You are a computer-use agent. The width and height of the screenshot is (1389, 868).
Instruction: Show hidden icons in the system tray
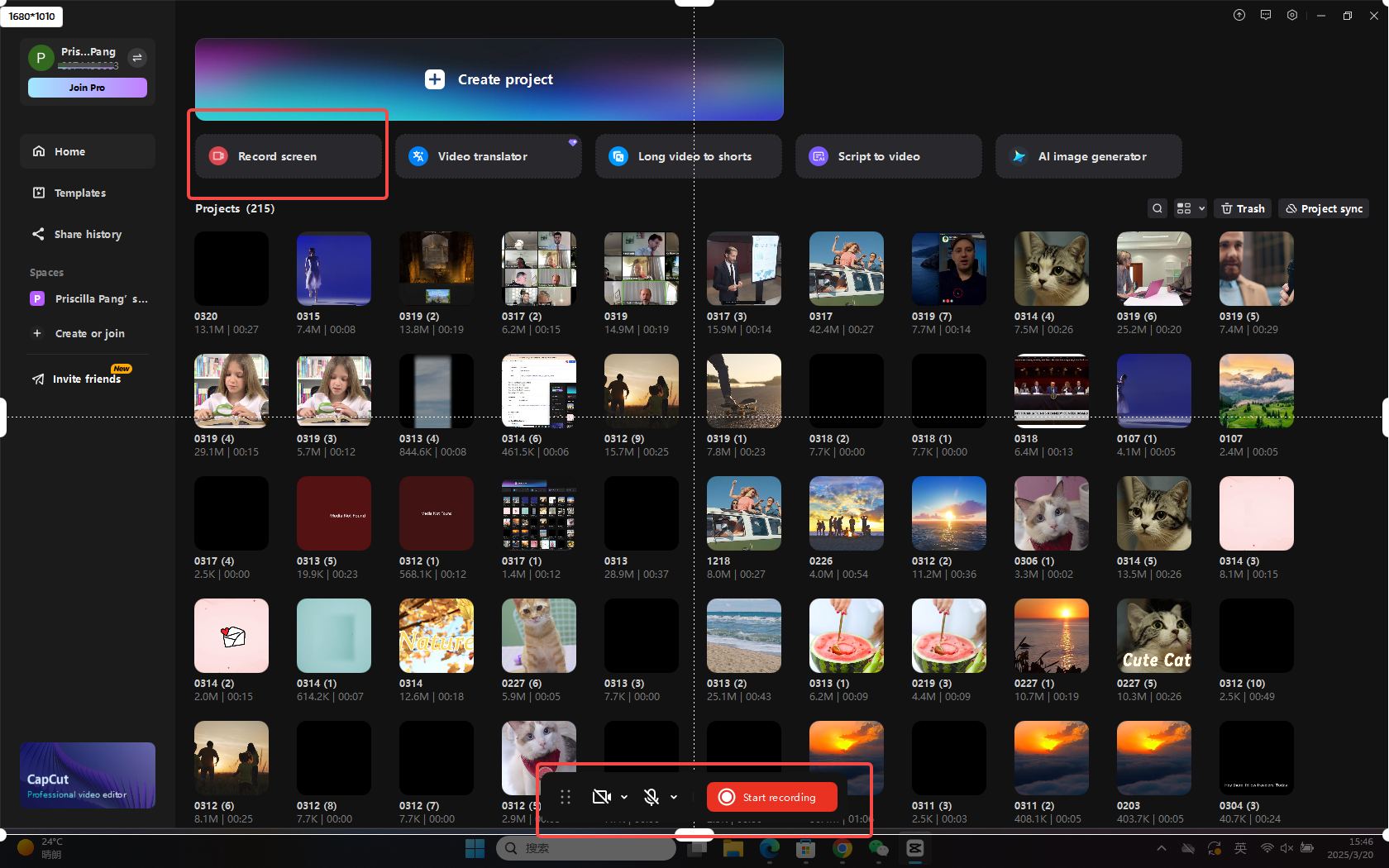[x=1162, y=848]
